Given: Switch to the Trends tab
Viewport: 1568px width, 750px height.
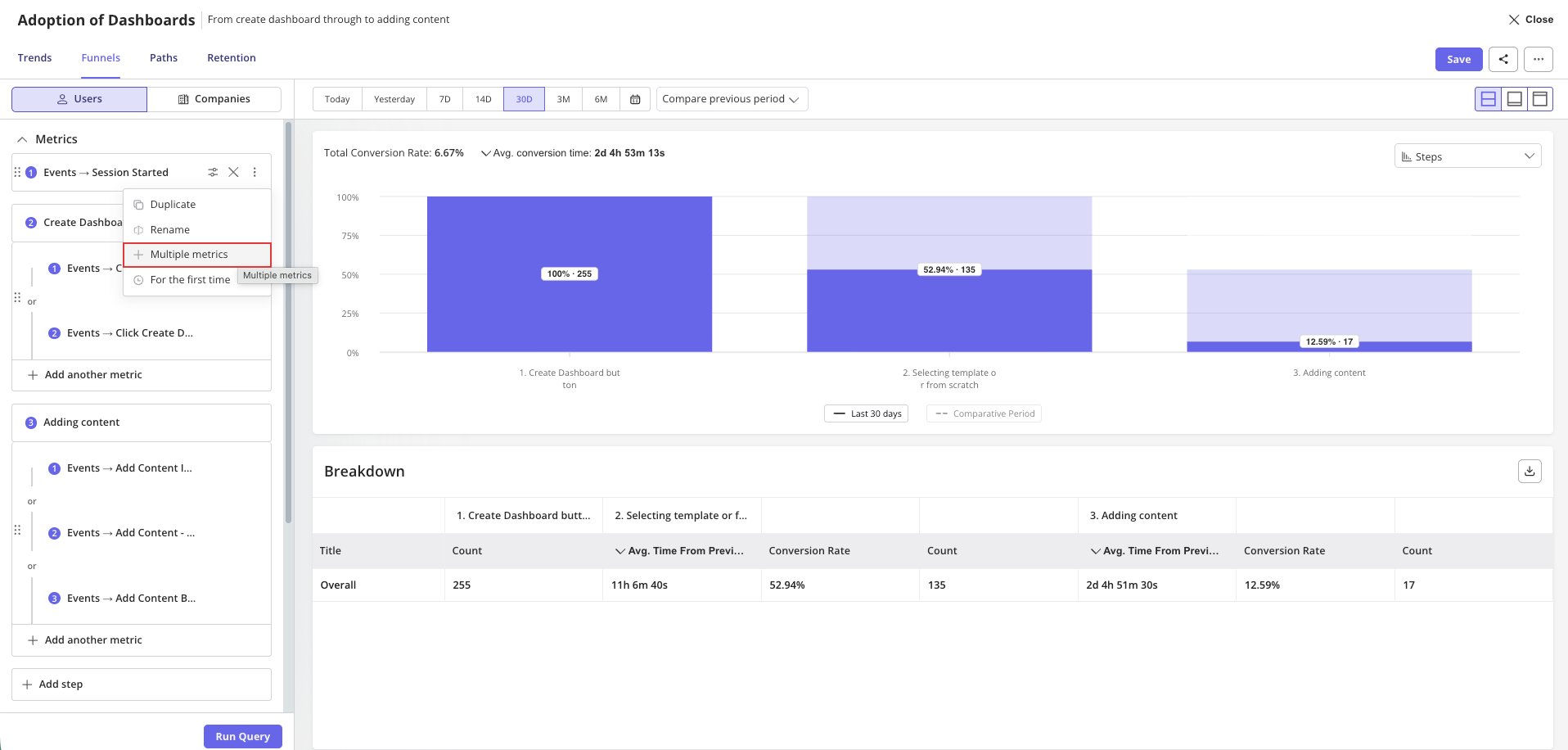Looking at the screenshot, I should coord(34,58).
